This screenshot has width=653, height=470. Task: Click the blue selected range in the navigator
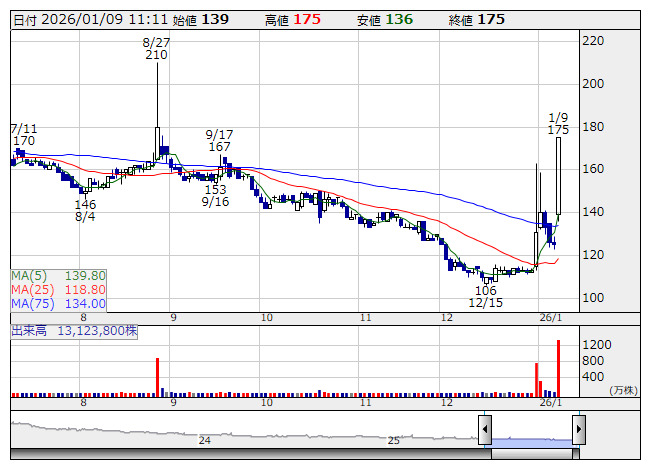point(531,440)
